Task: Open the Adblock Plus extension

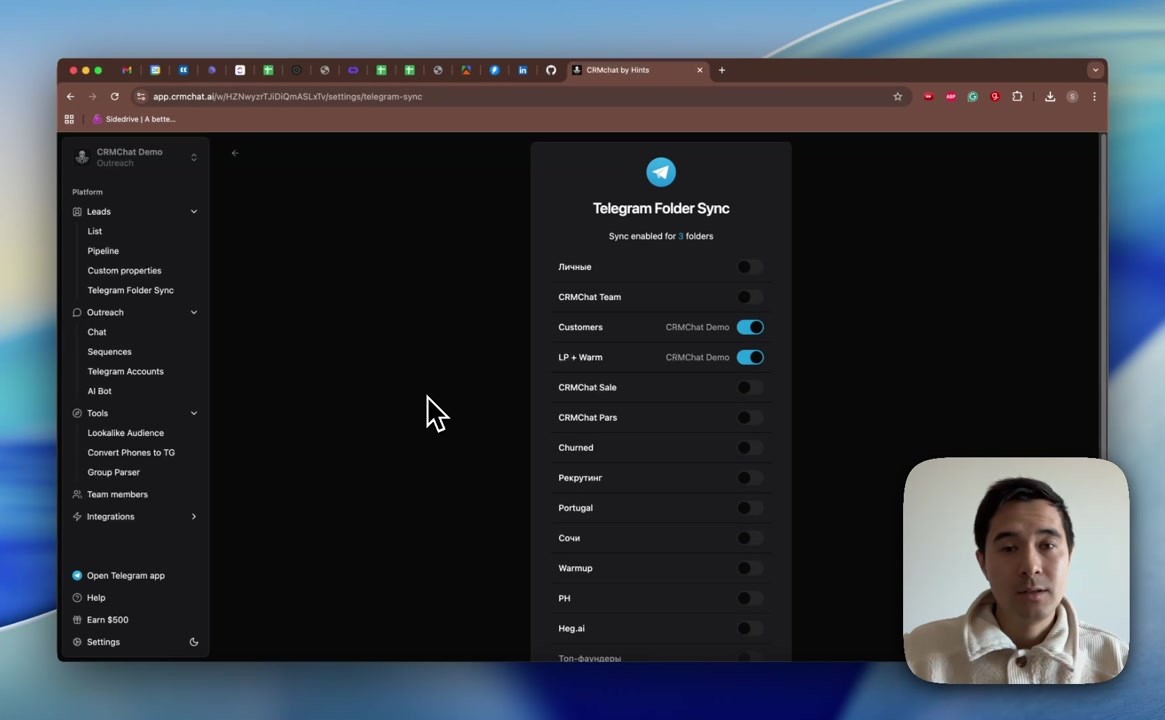Action: click(x=950, y=97)
